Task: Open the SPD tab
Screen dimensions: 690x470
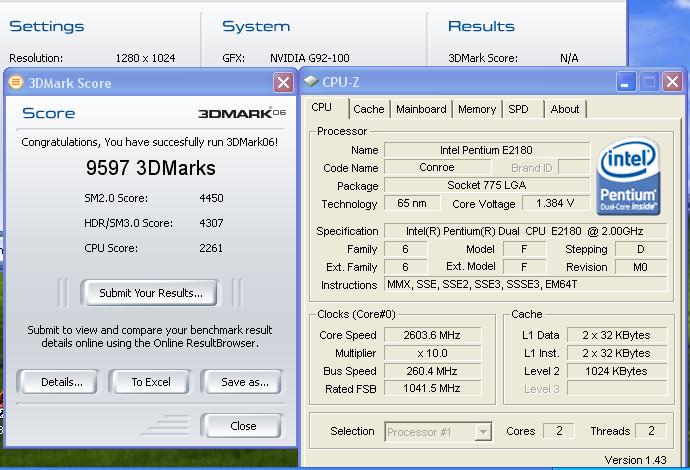Action: coord(518,109)
